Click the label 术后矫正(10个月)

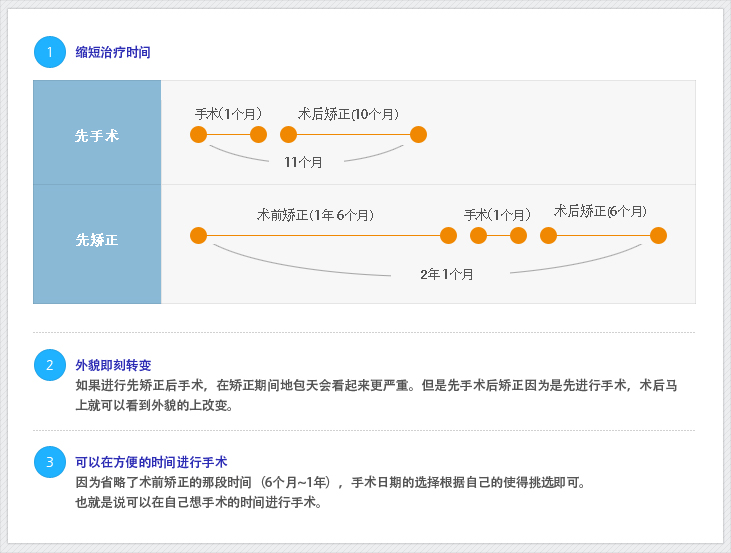tap(348, 114)
